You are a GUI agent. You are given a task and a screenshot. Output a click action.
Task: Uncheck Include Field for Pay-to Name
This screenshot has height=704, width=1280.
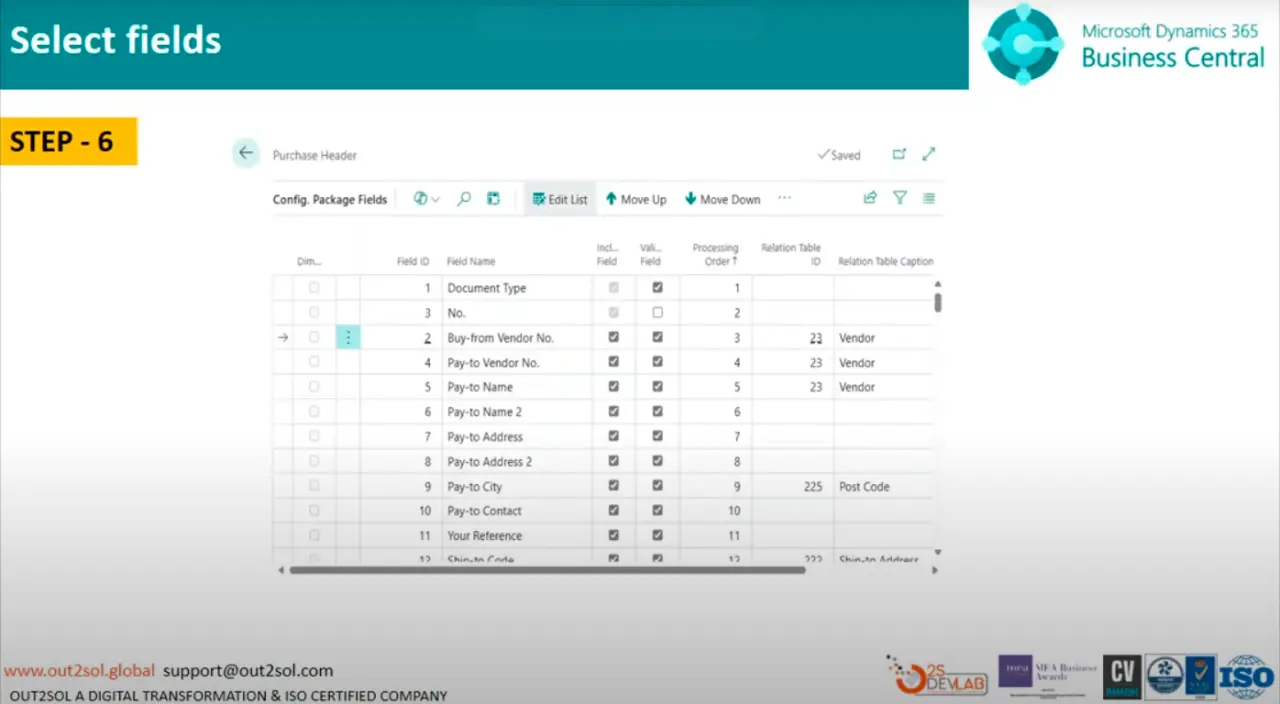(x=614, y=387)
